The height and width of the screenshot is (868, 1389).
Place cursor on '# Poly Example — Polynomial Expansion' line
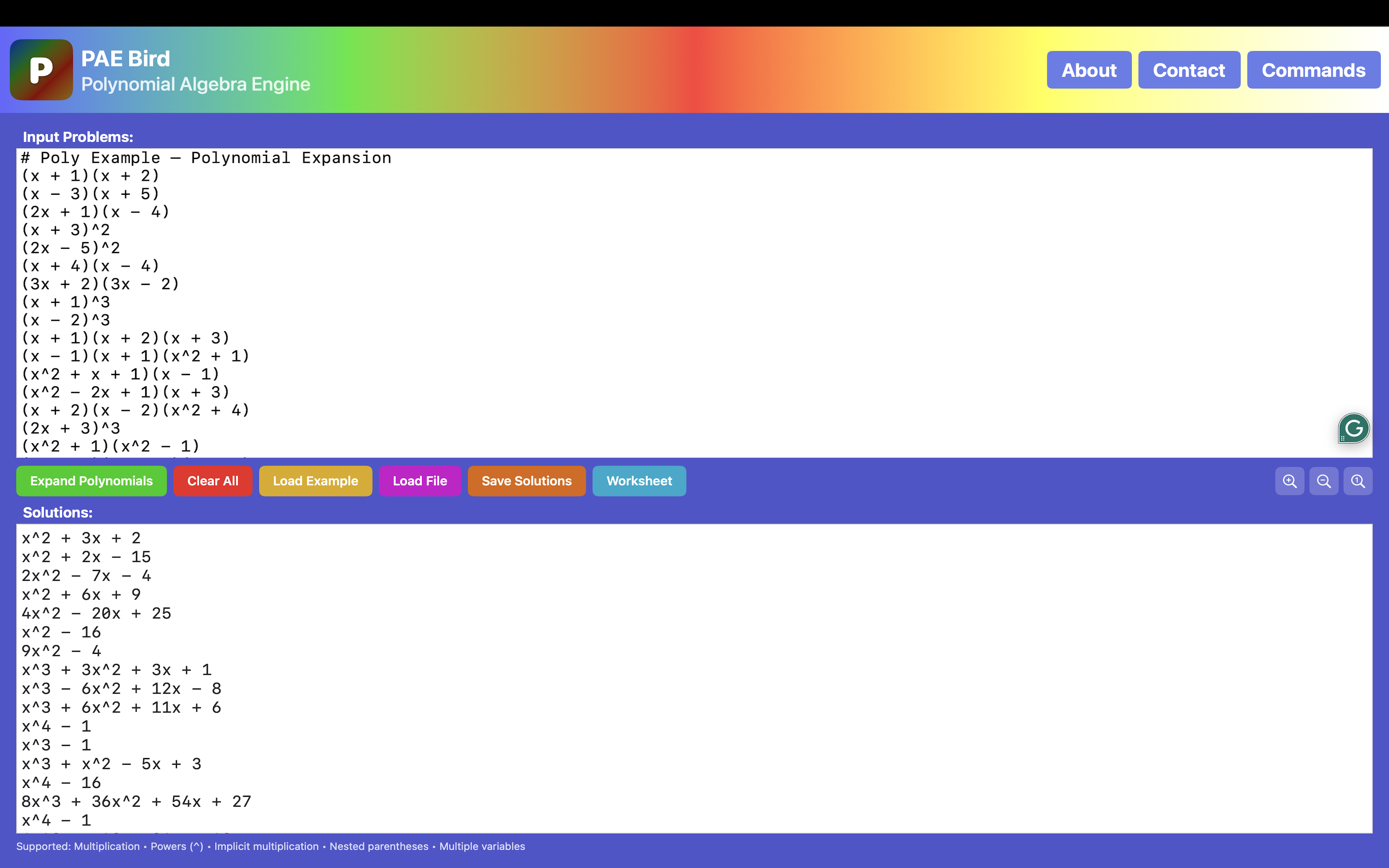coord(206,158)
